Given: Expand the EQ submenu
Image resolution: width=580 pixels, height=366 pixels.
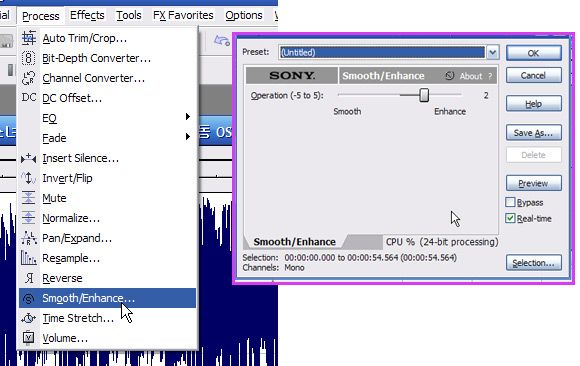Looking at the screenshot, I should click(107, 118).
